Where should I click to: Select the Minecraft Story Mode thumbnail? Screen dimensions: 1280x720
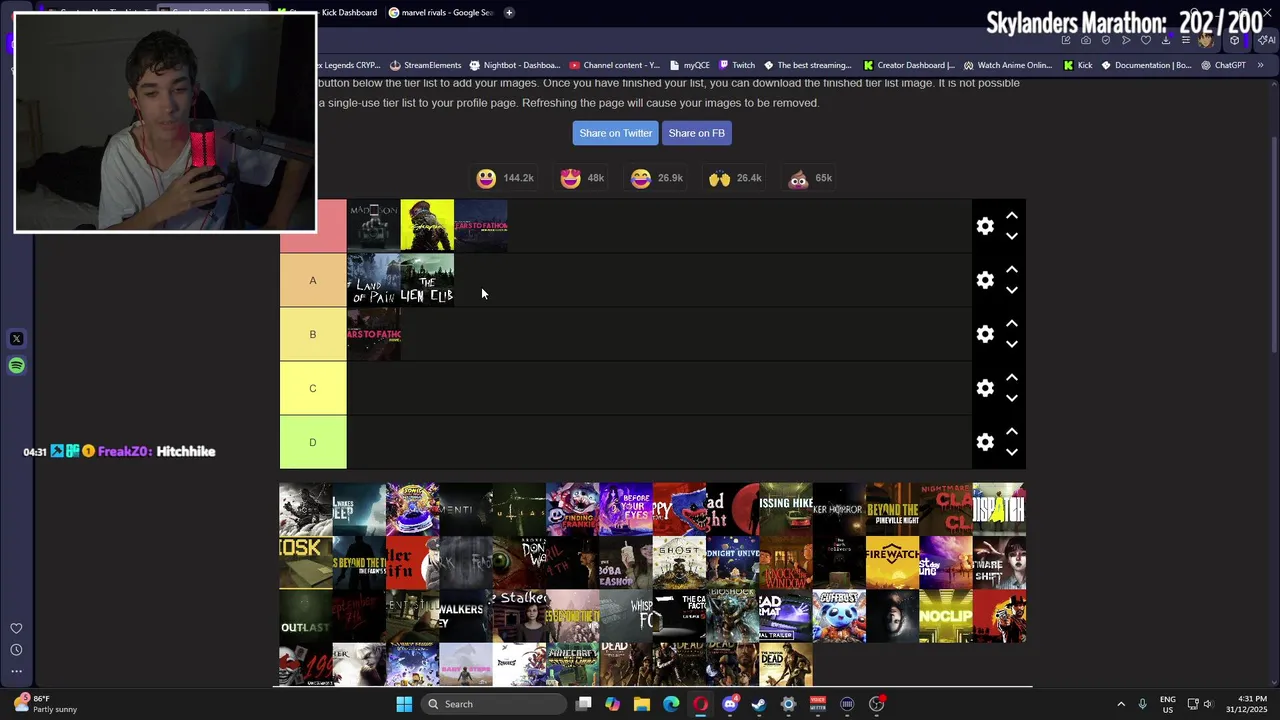click(x=572, y=664)
